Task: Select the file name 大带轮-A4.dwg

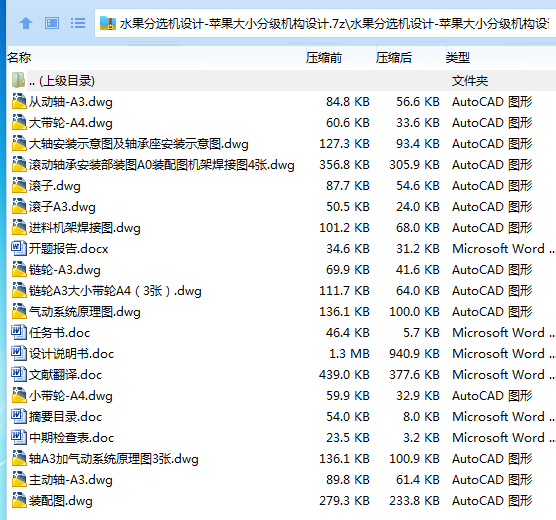Action: tap(71, 123)
